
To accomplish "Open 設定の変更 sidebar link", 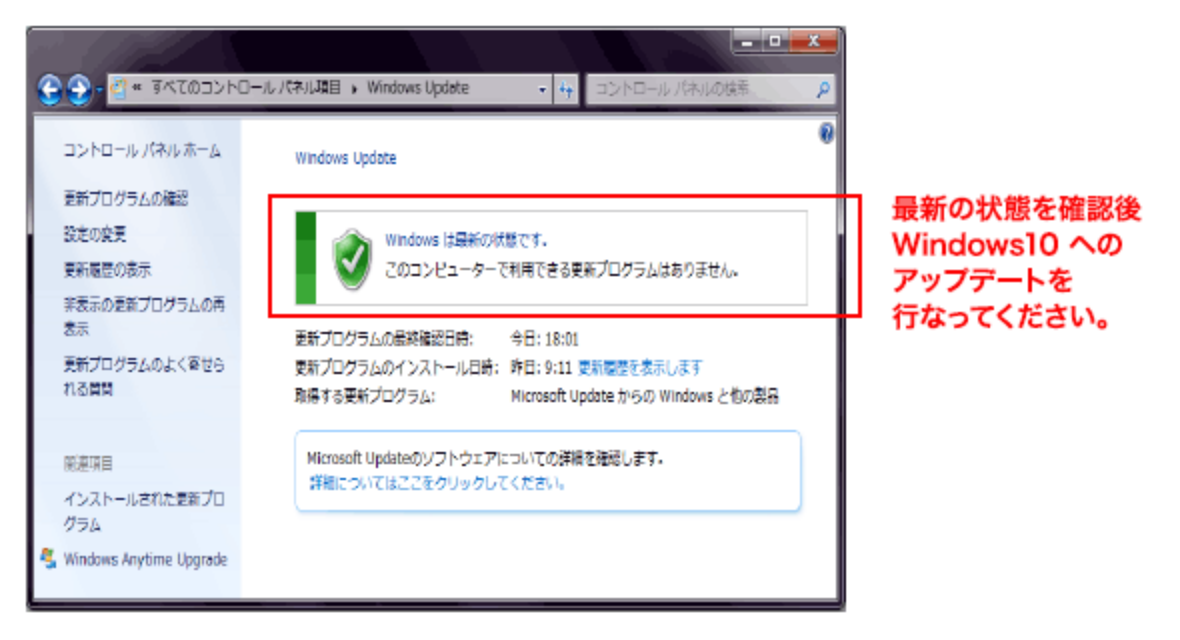I will (x=95, y=234).
